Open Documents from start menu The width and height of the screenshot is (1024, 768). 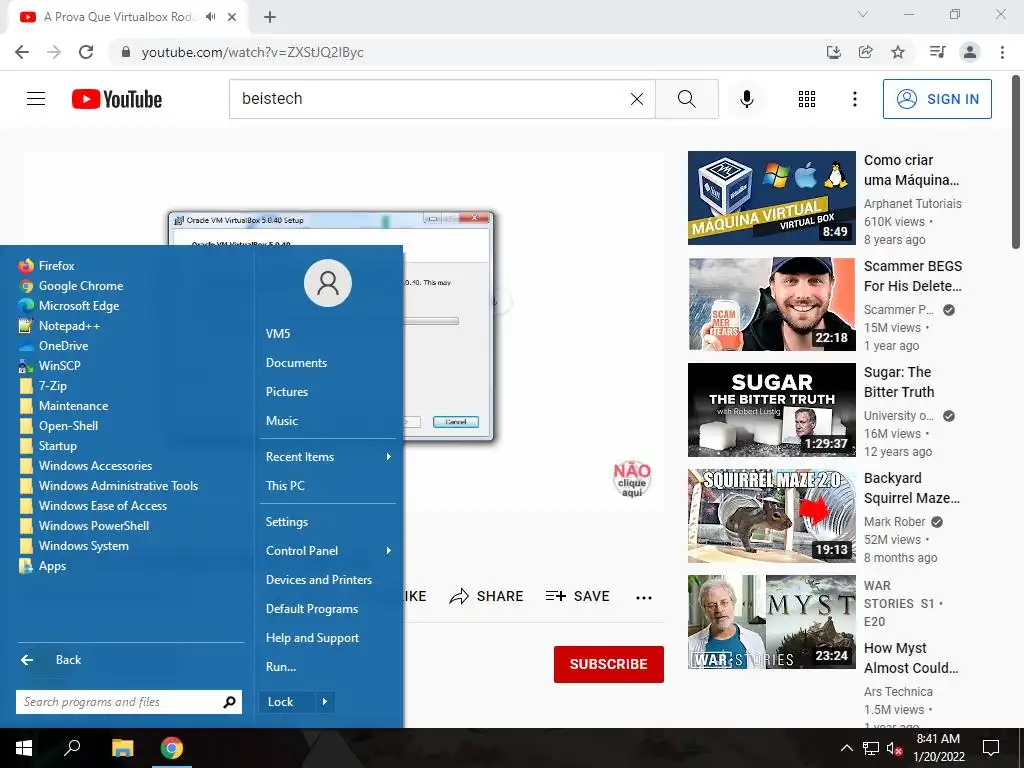coord(296,363)
